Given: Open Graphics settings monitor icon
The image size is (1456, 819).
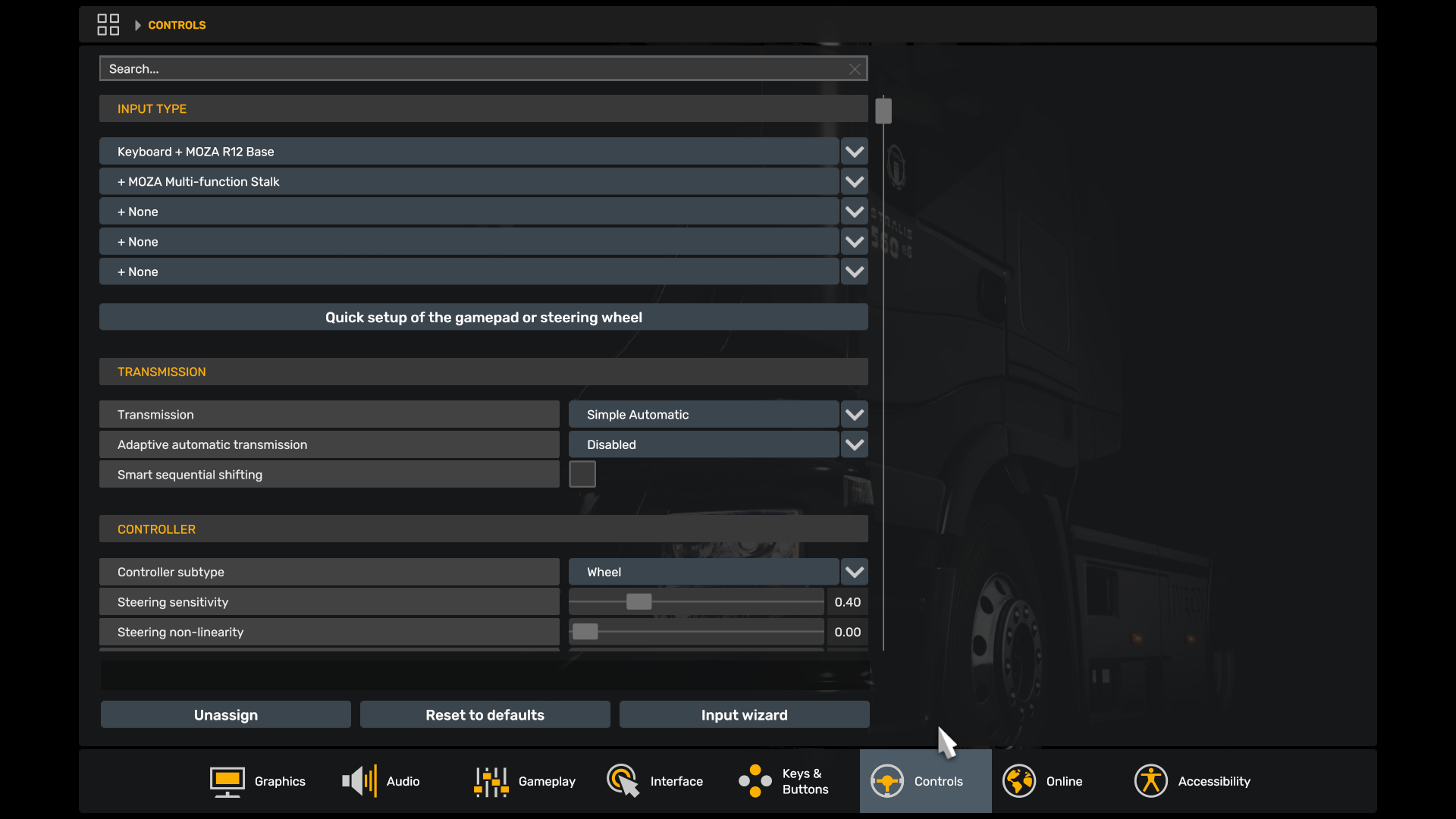Looking at the screenshot, I should [227, 781].
